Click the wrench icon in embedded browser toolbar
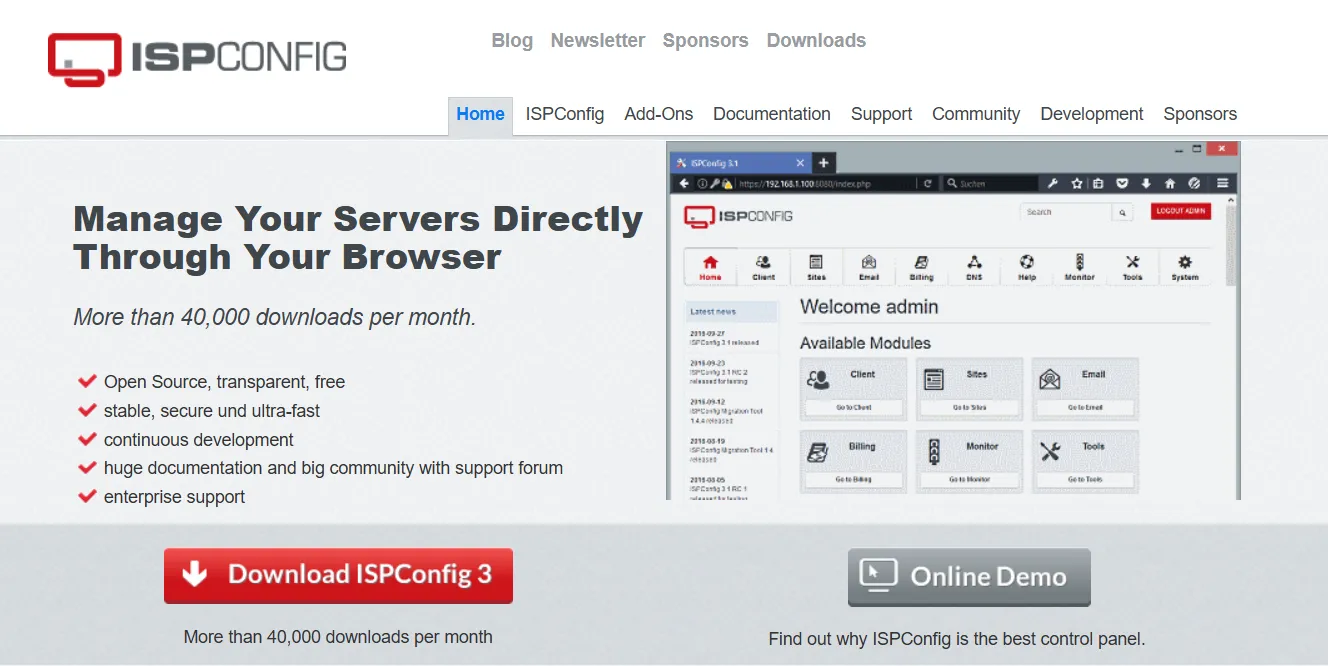1328x666 pixels. click(1053, 184)
